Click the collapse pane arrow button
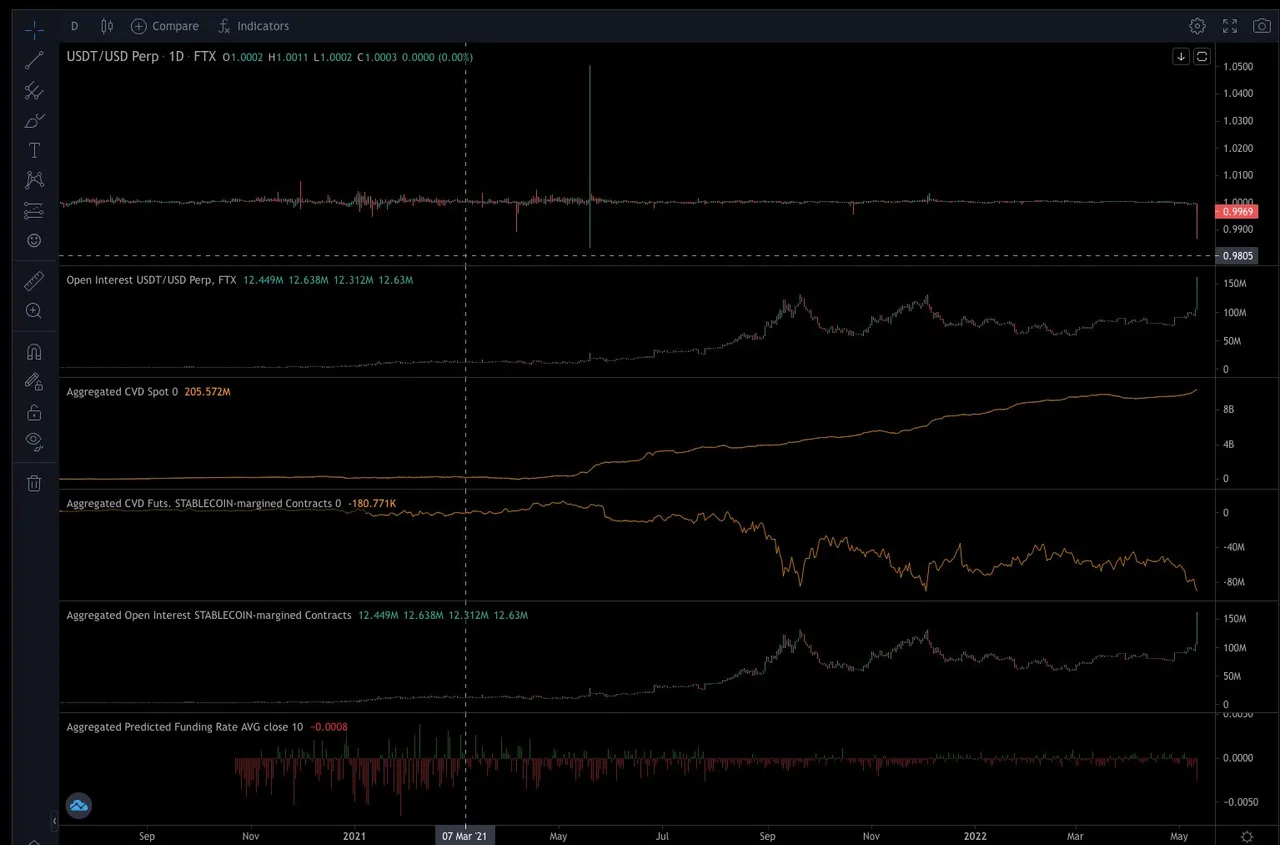The image size is (1280, 845). [x=1181, y=57]
